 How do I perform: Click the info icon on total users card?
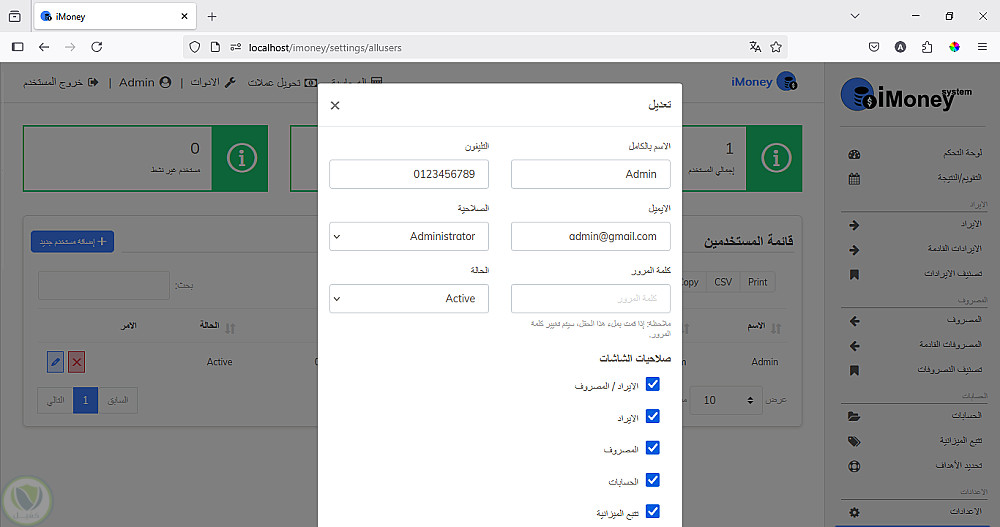click(x=776, y=158)
